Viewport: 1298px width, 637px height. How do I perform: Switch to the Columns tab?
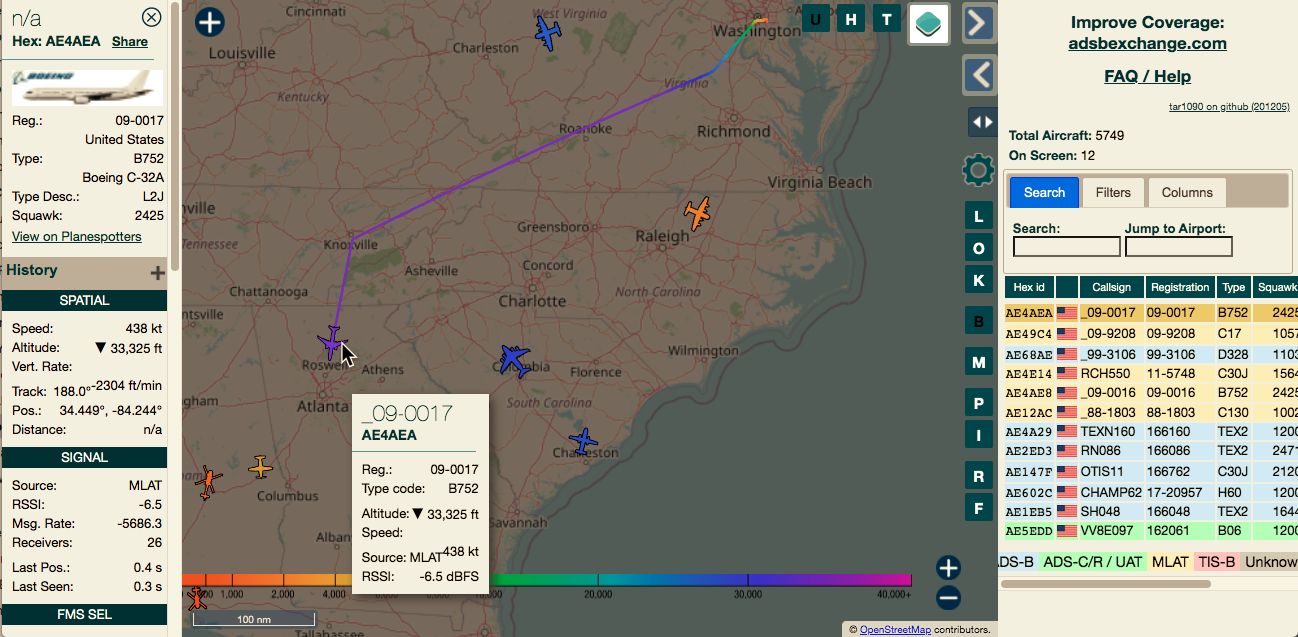click(x=1187, y=192)
